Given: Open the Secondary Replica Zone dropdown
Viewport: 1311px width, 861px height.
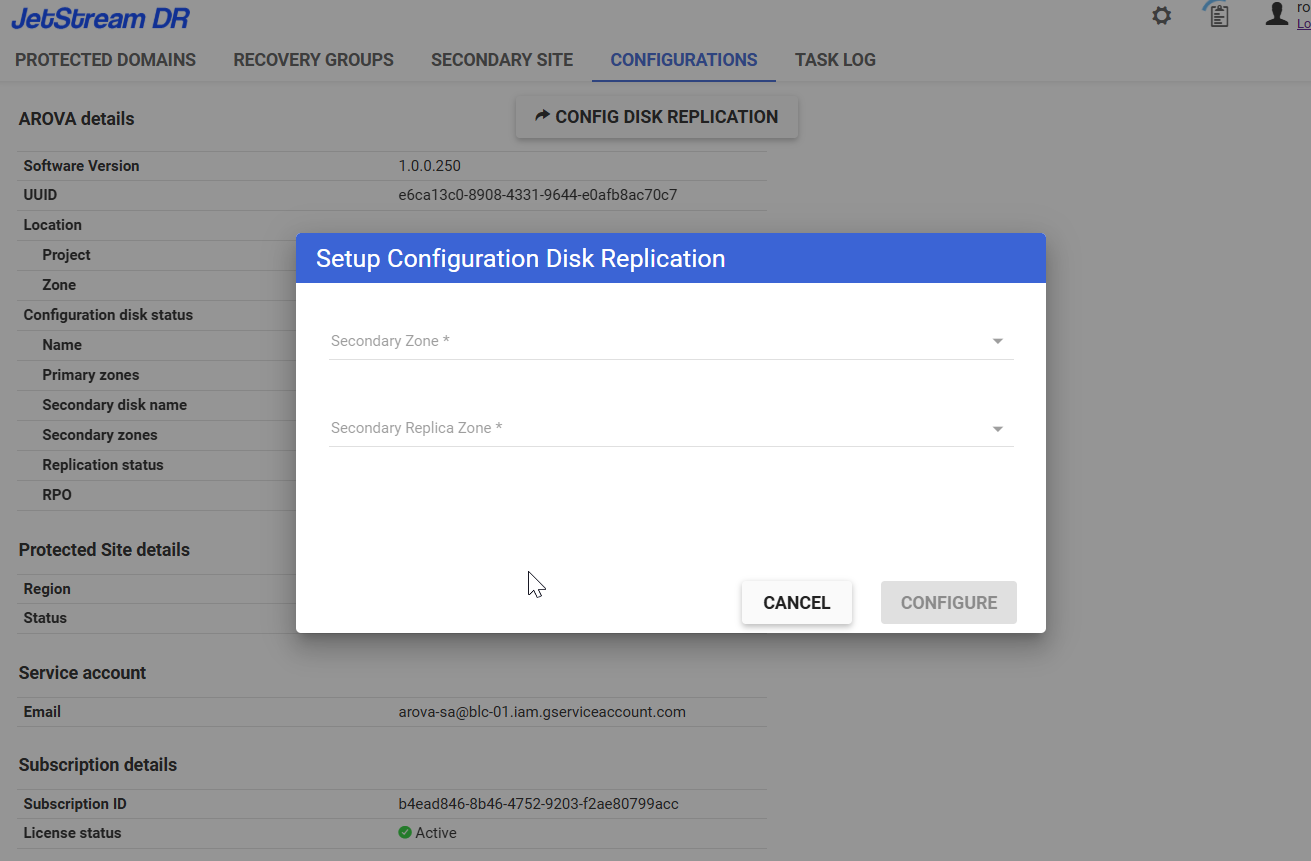Looking at the screenshot, I should tap(670, 428).
